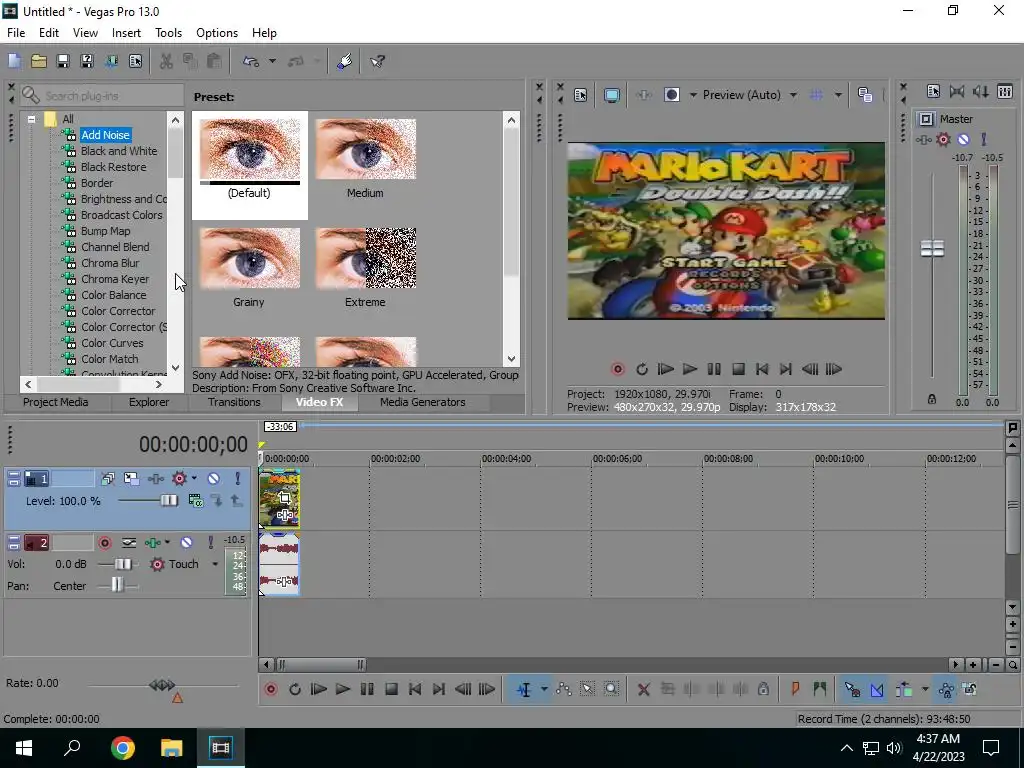1024x768 pixels.
Task: Switch to the Project Media tab
Action: [x=56, y=402]
